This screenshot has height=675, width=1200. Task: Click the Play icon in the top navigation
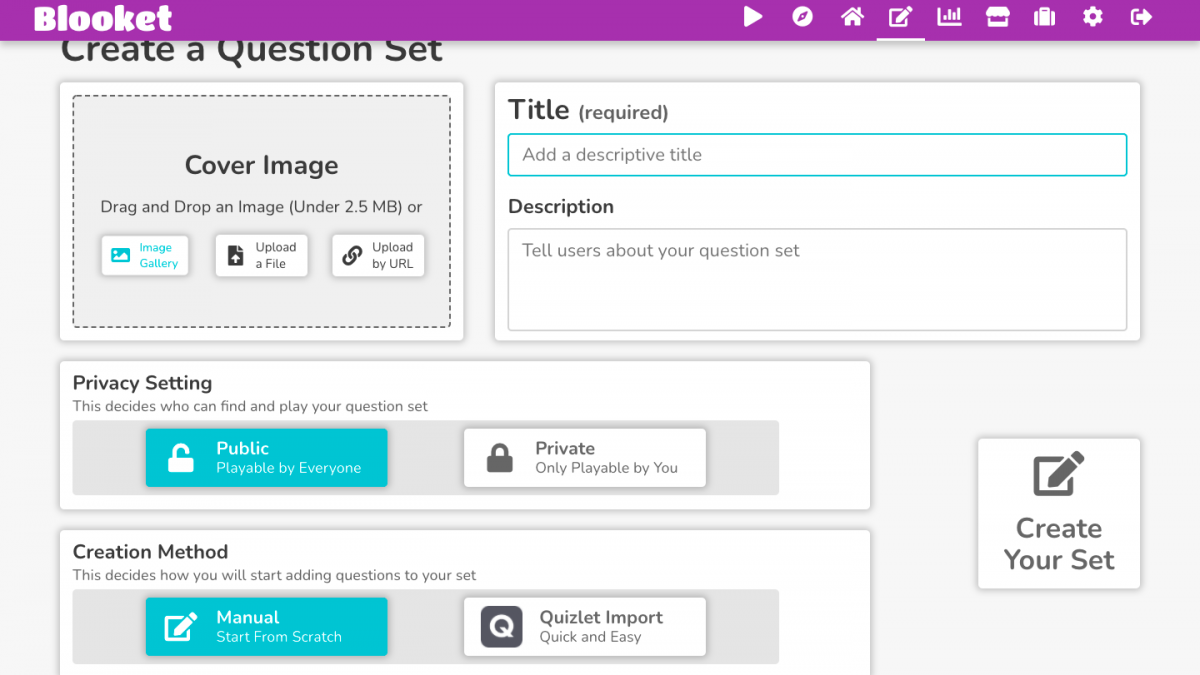(x=753, y=17)
